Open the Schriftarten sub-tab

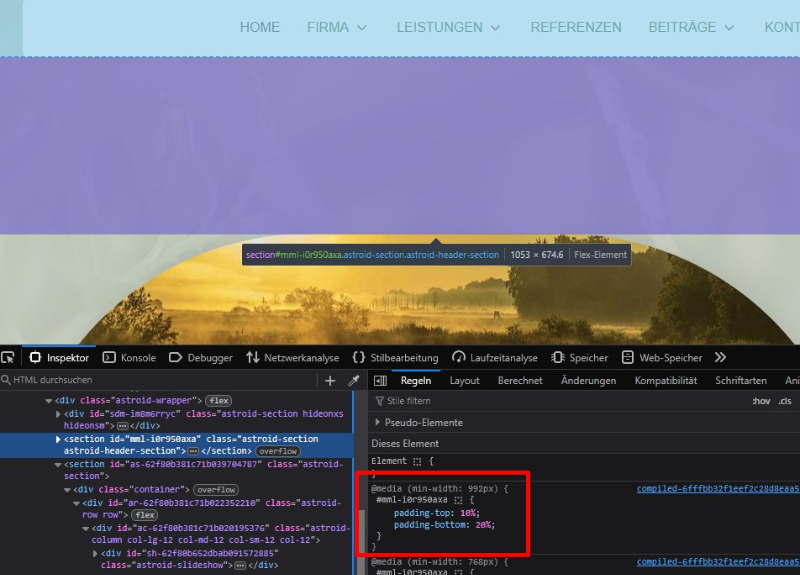tap(741, 381)
